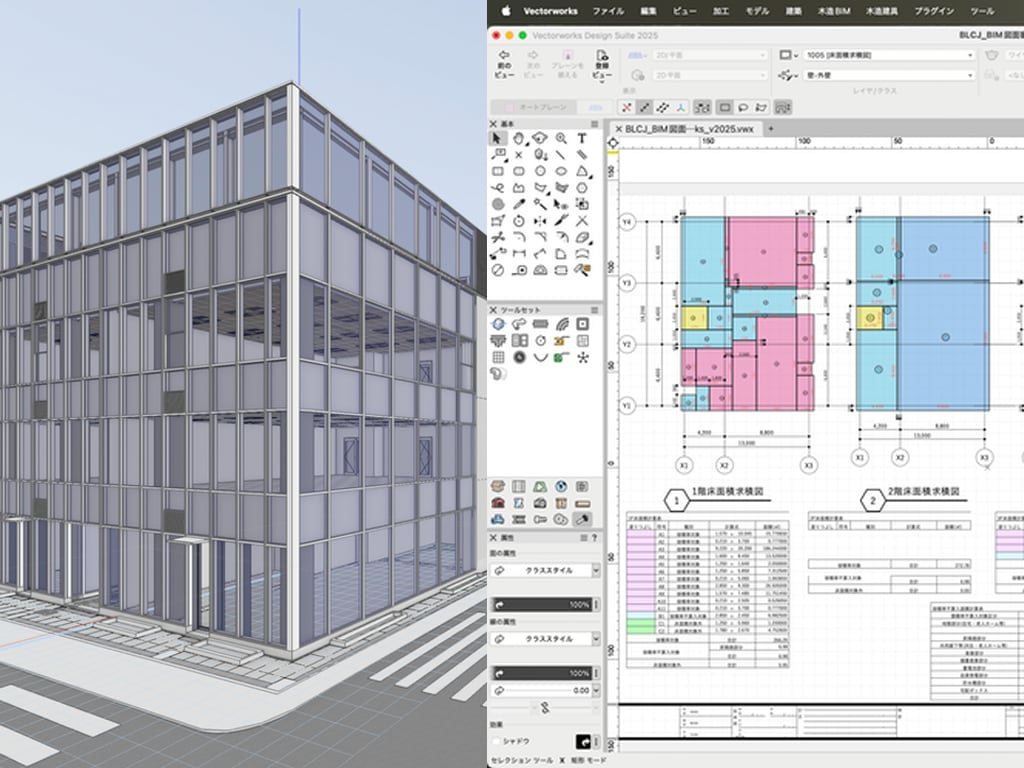Viewport: 1024px width, 768px height.
Task: Click the black shadow color swatch
Action: [x=583, y=741]
